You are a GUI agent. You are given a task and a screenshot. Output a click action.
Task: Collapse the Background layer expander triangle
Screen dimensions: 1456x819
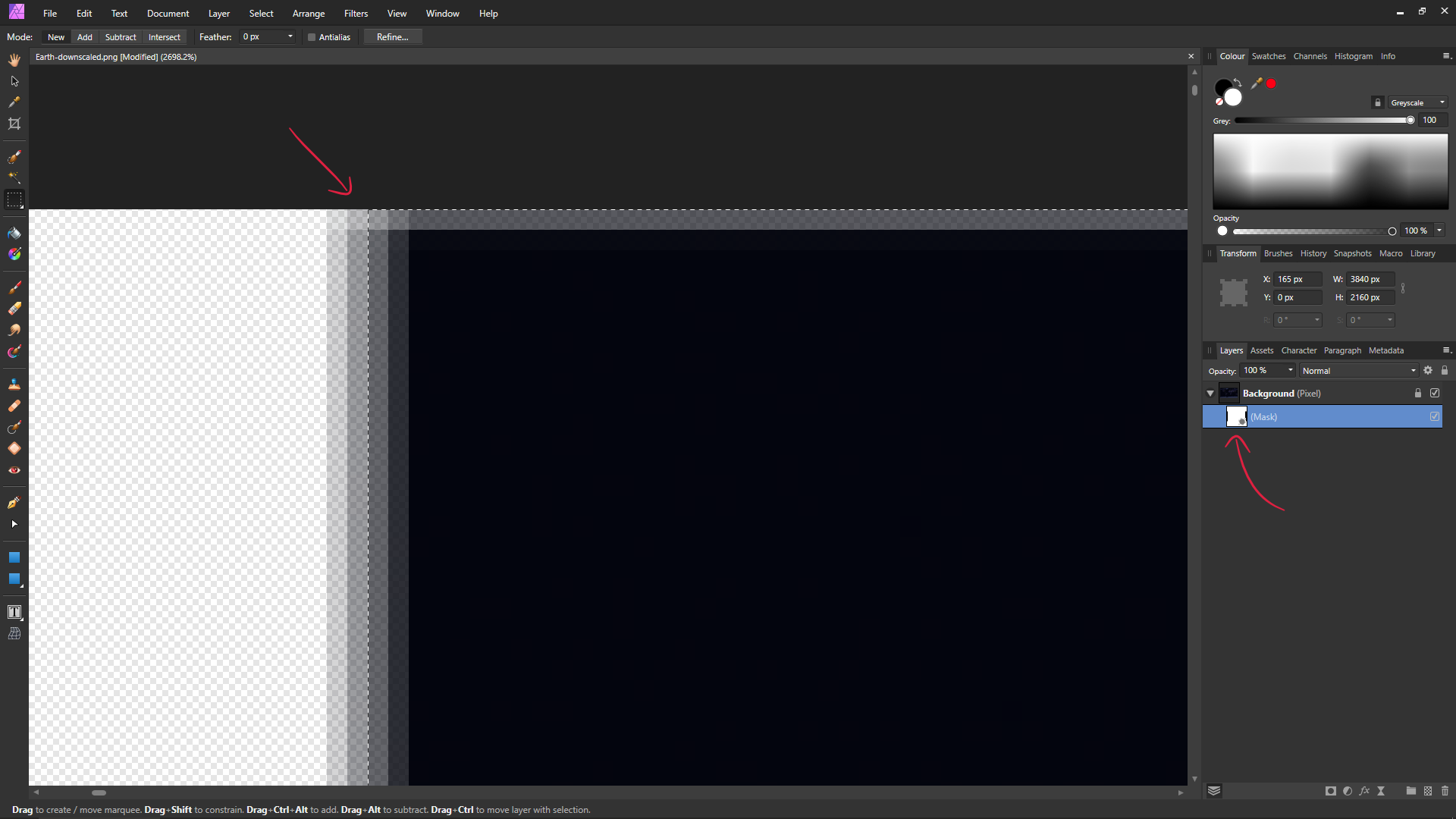coord(1210,394)
